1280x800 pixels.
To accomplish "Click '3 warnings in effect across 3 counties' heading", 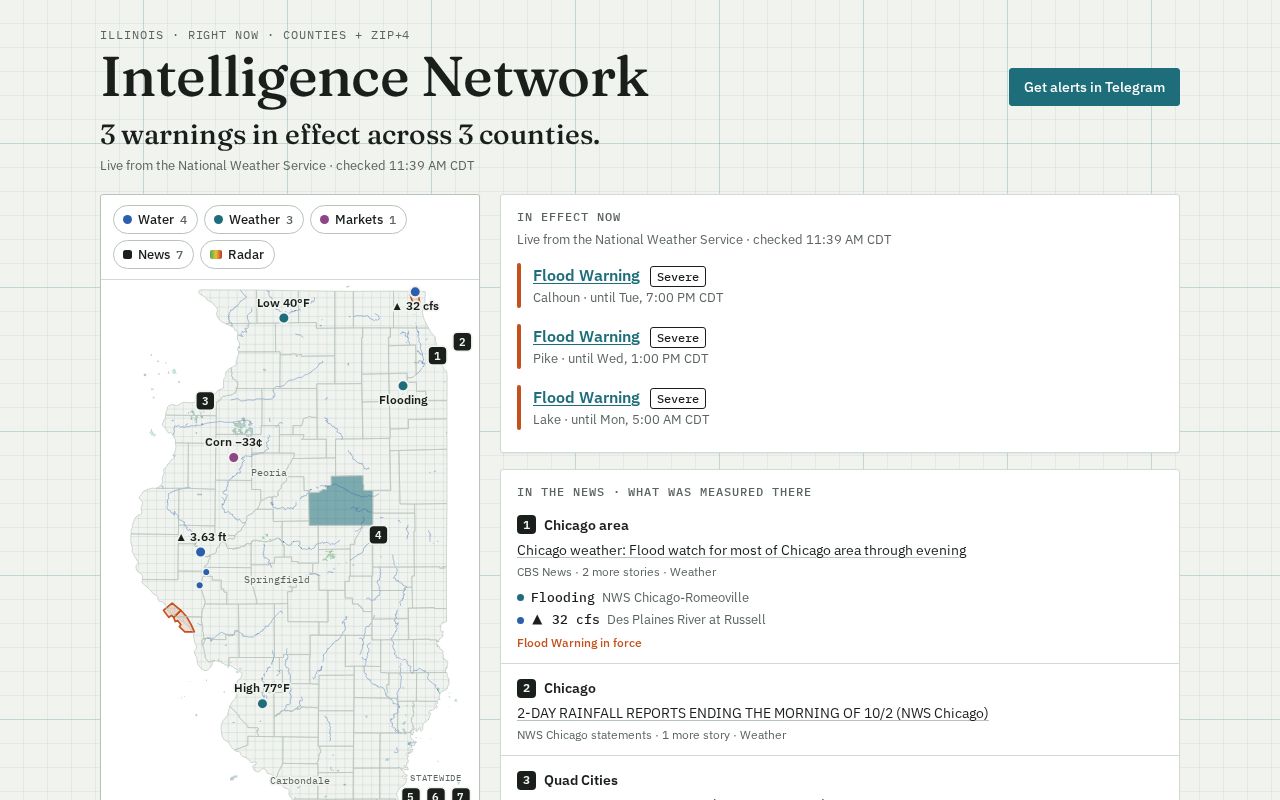I will tap(350, 135).
